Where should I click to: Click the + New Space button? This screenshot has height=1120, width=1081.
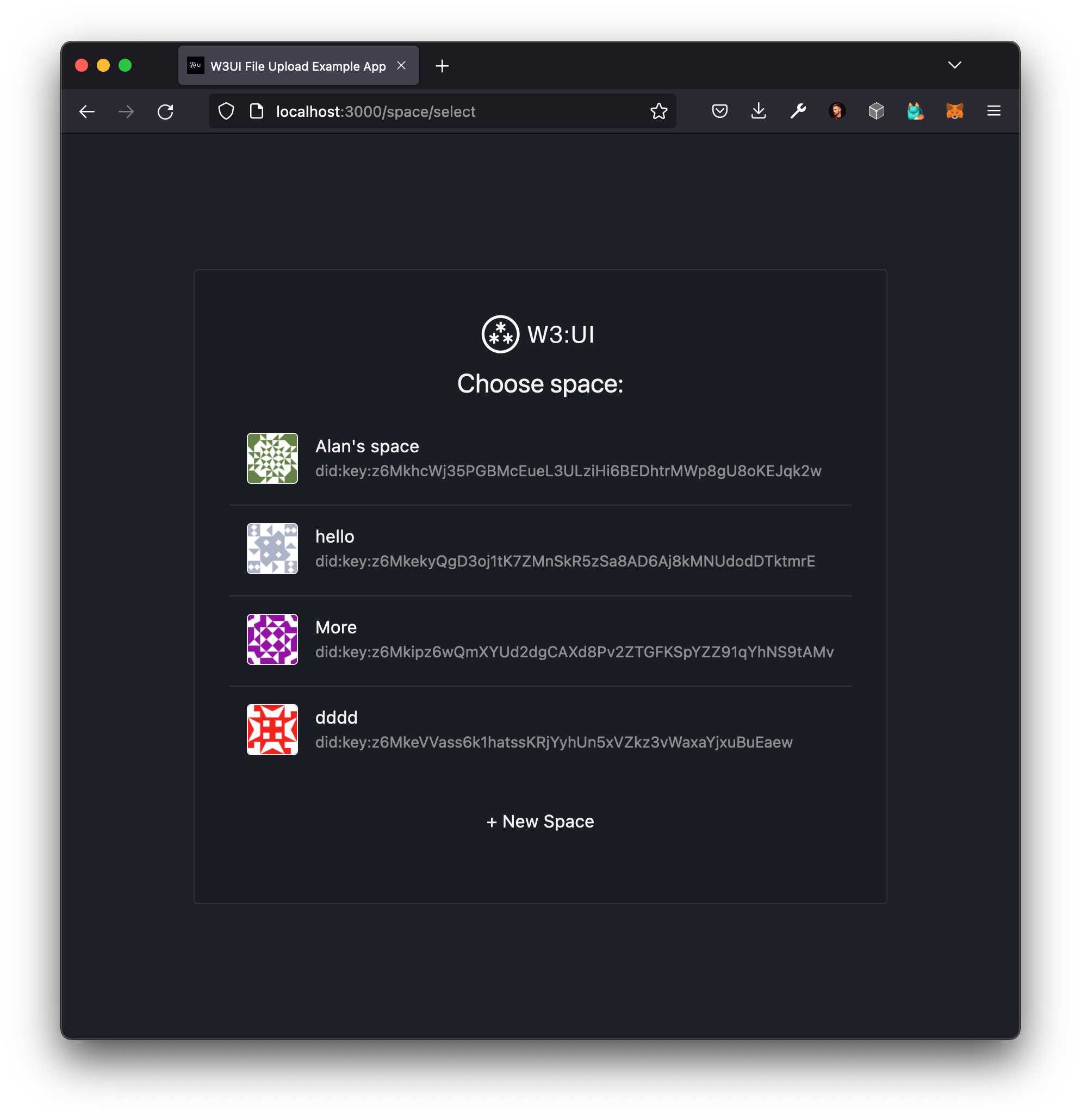click(540, 822)
